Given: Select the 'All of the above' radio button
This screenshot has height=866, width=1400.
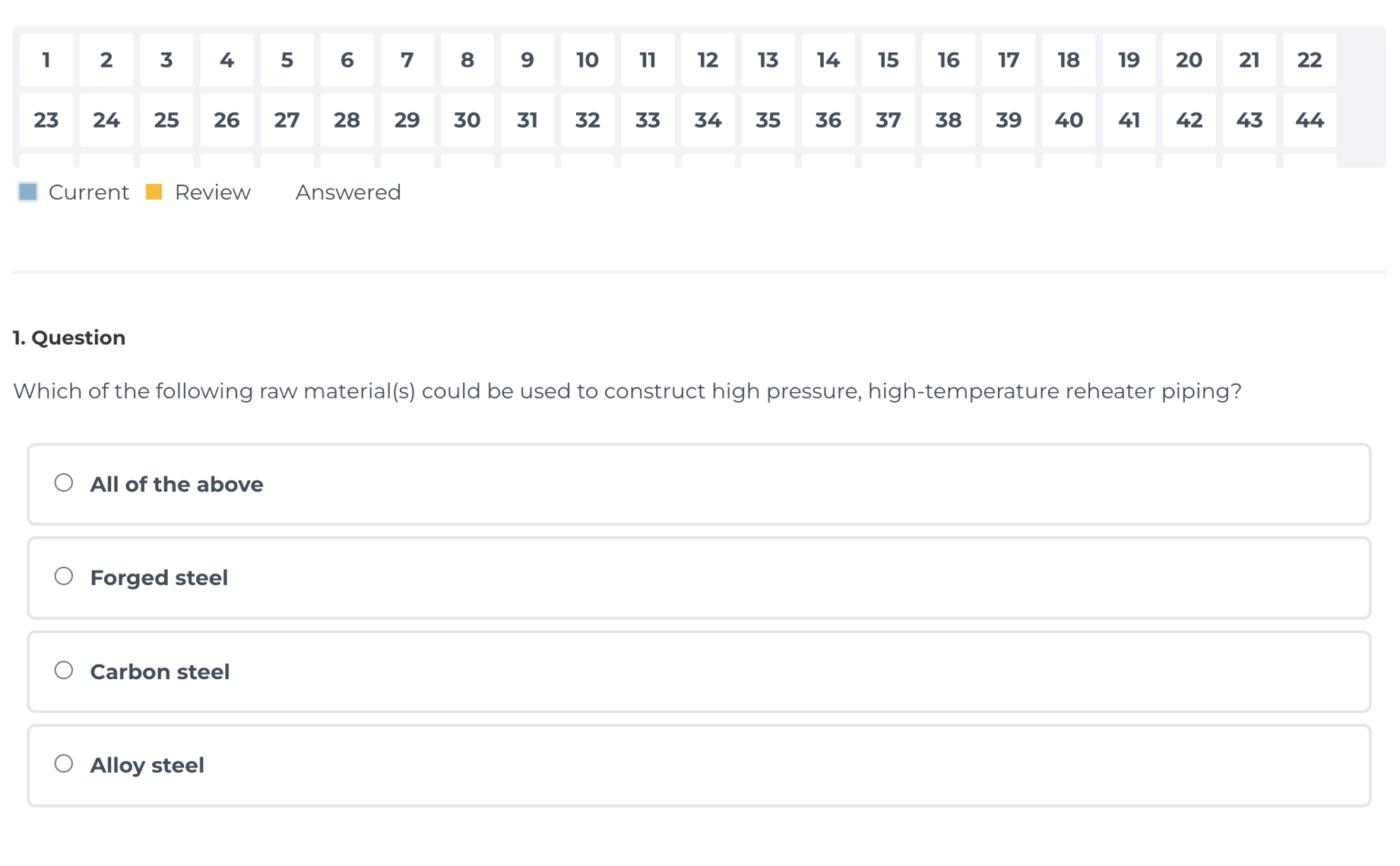Looking at the screenshot, I should pyautogui.click(x=64, y=483).
